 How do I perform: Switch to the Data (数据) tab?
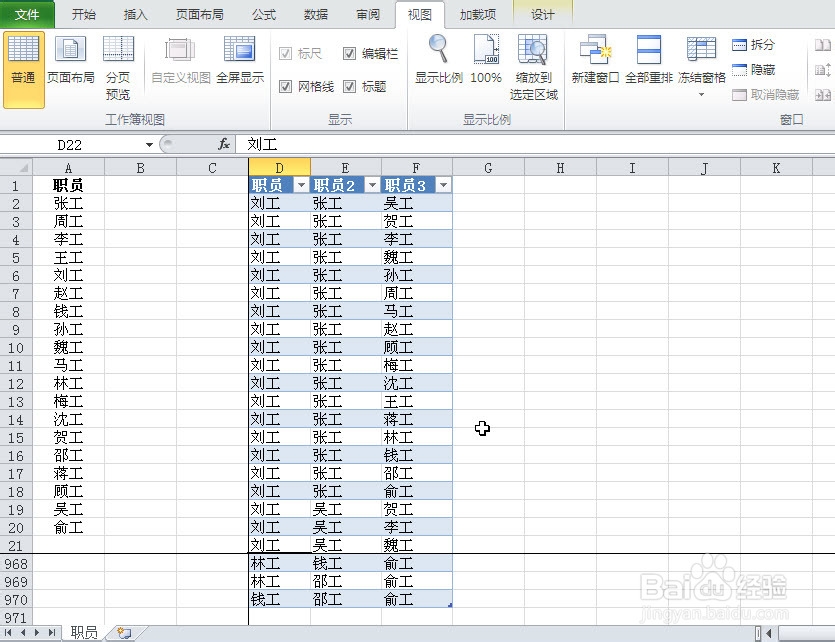point(316,14)
